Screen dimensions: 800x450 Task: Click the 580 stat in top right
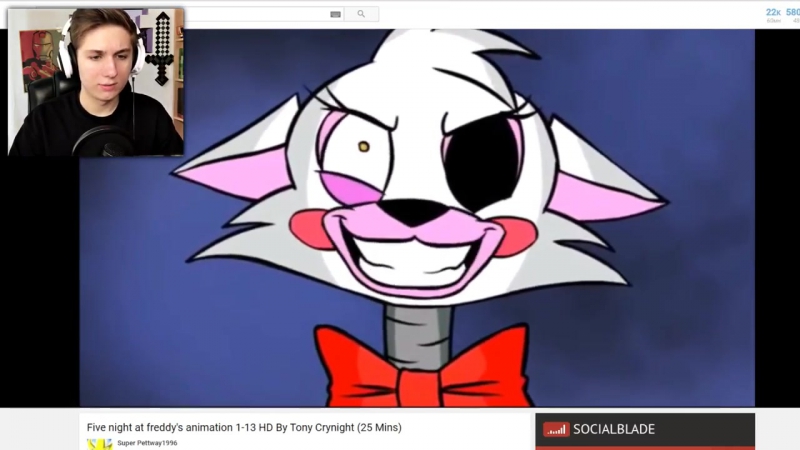pyautogui.click(x=793, y=12)
